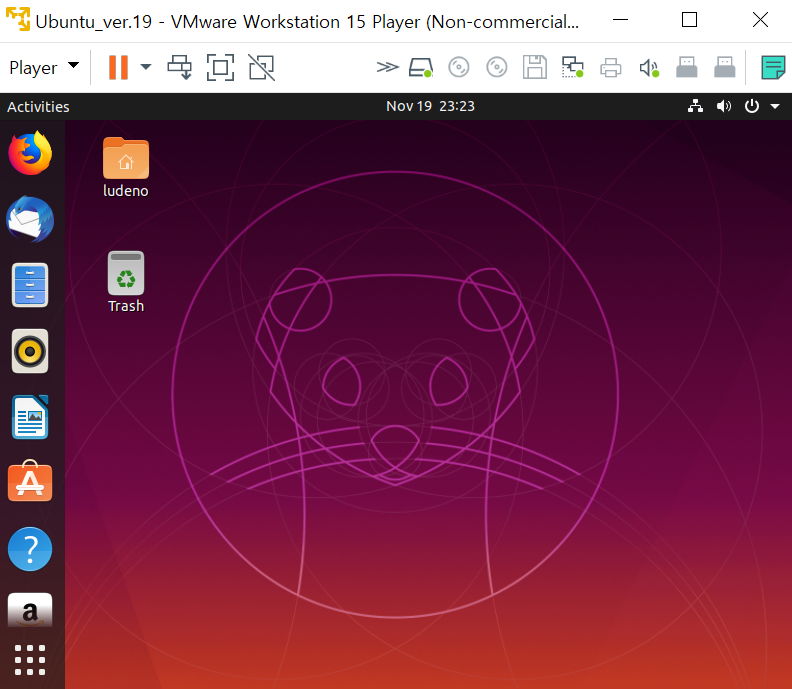792x689 pixels.
Task: Open Activities overview
Action: [x=38, y=107]
